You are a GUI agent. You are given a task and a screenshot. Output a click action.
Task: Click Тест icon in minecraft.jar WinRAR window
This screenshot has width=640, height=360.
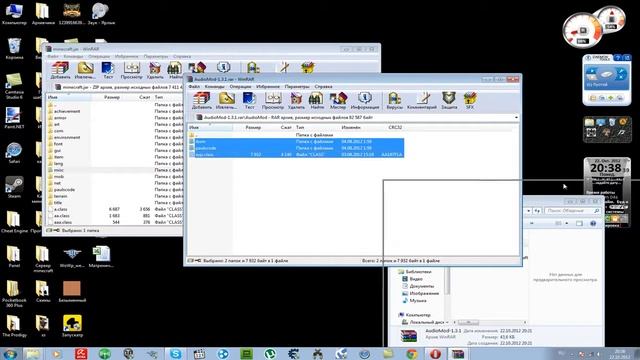108,70
